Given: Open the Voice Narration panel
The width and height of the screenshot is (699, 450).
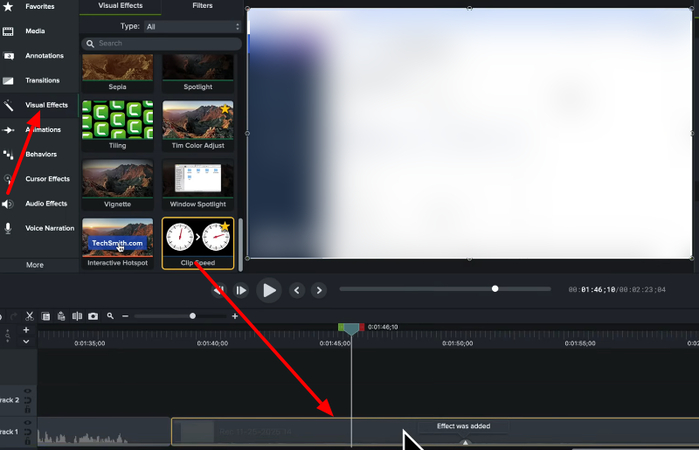Looking at the screenshot, I should 39,228.
